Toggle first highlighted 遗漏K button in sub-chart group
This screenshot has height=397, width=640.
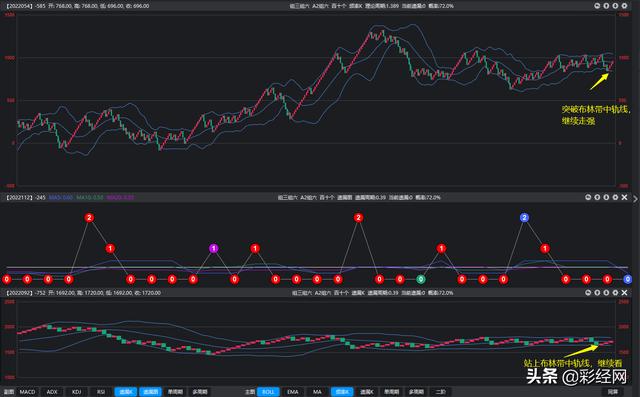[x=126, y=392]
